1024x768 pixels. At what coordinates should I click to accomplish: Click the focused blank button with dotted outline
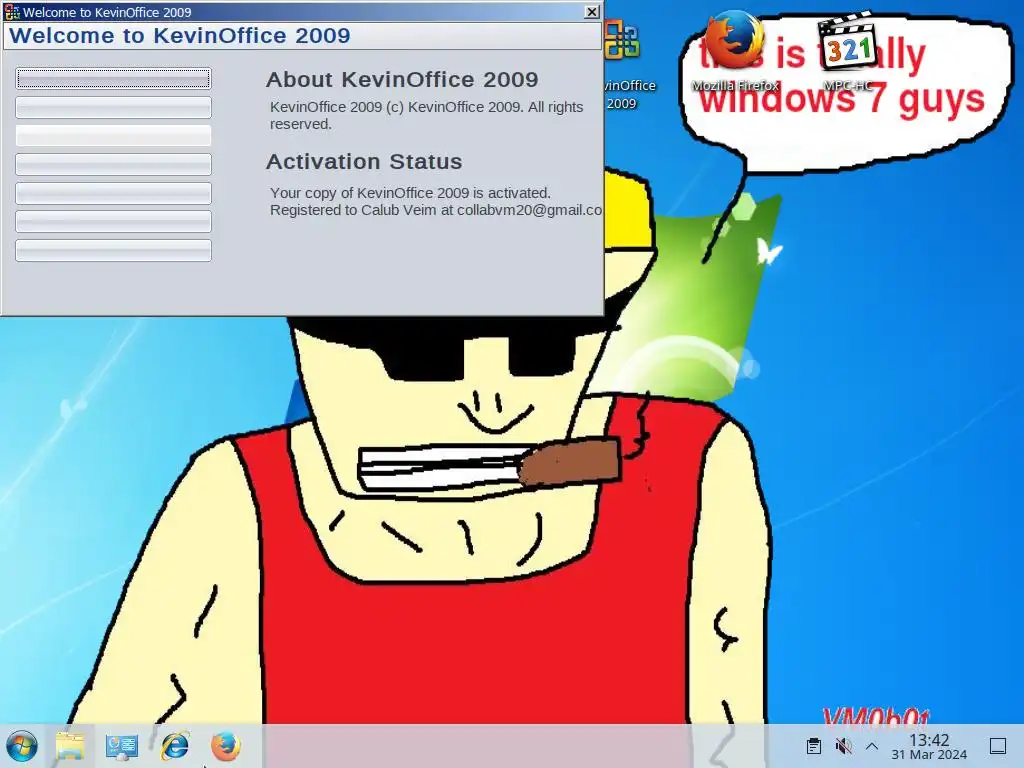point(114,79)
